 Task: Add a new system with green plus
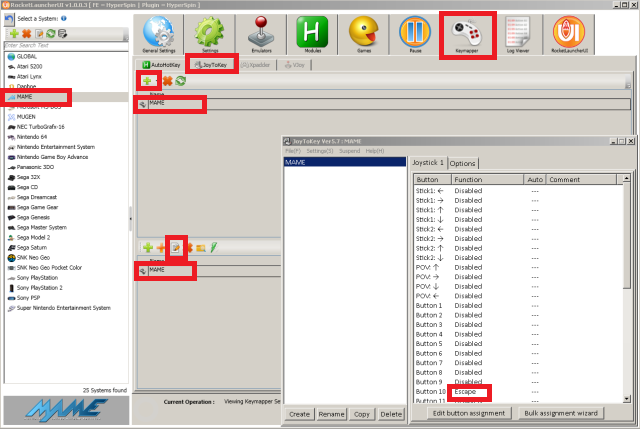click(x=14, y=33)
